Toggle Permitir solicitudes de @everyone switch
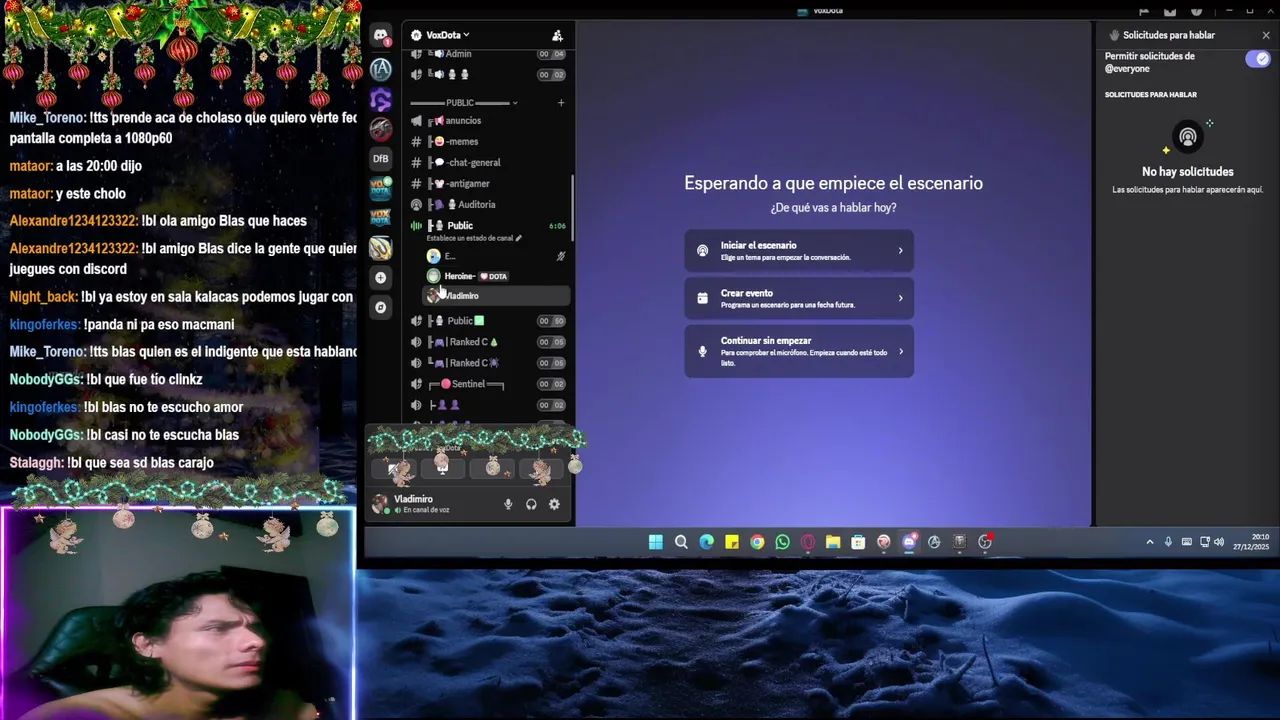 pyautogui.click(x=1258, y=59)
